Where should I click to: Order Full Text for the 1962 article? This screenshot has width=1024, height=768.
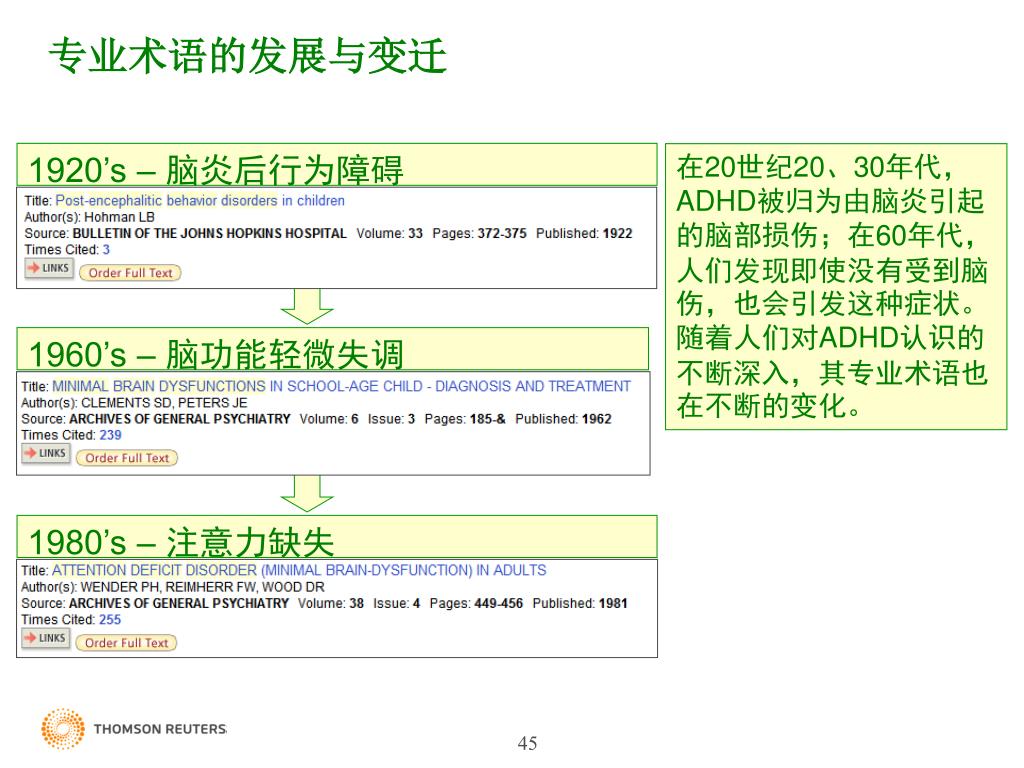click(127, 458)
